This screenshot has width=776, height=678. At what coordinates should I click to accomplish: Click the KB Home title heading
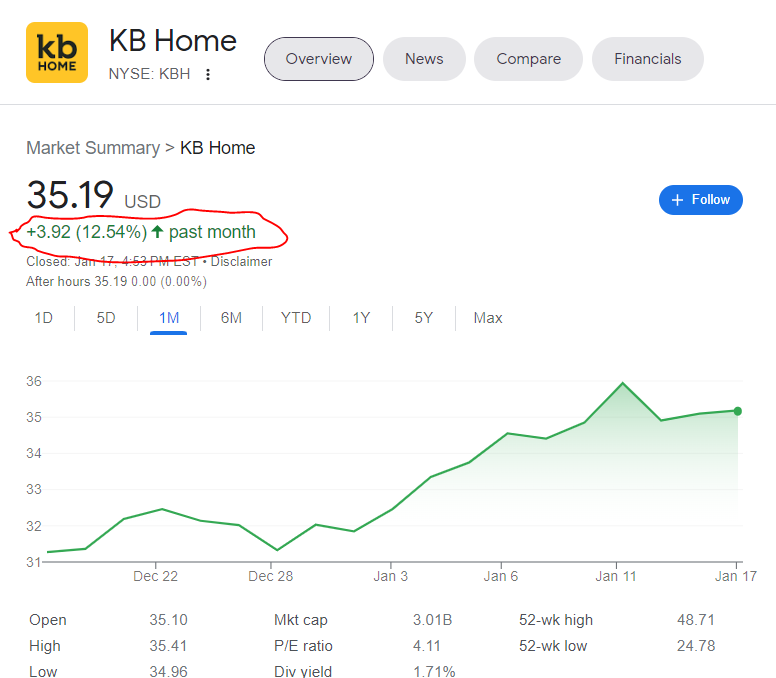point(173,41)
